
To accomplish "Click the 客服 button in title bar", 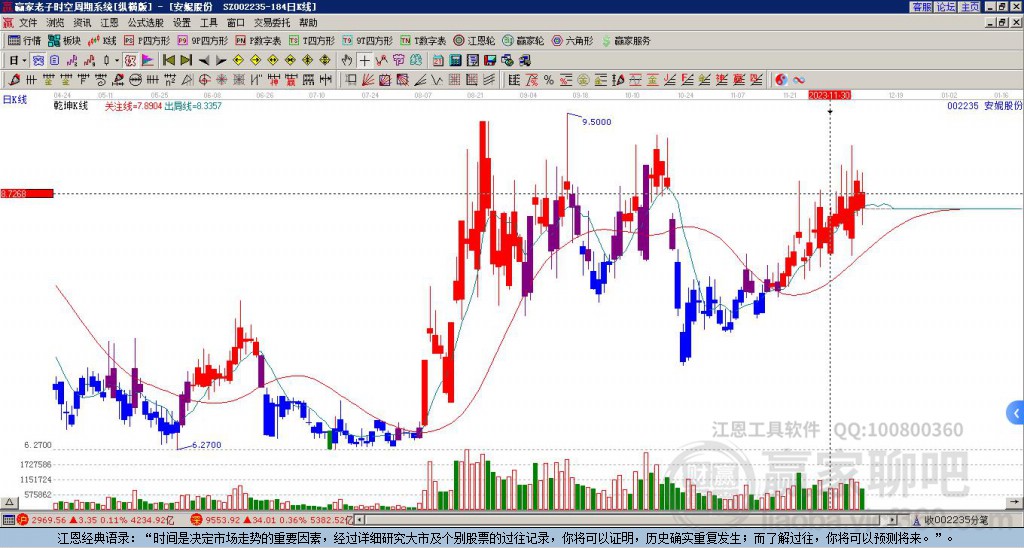I will (922, 7).
